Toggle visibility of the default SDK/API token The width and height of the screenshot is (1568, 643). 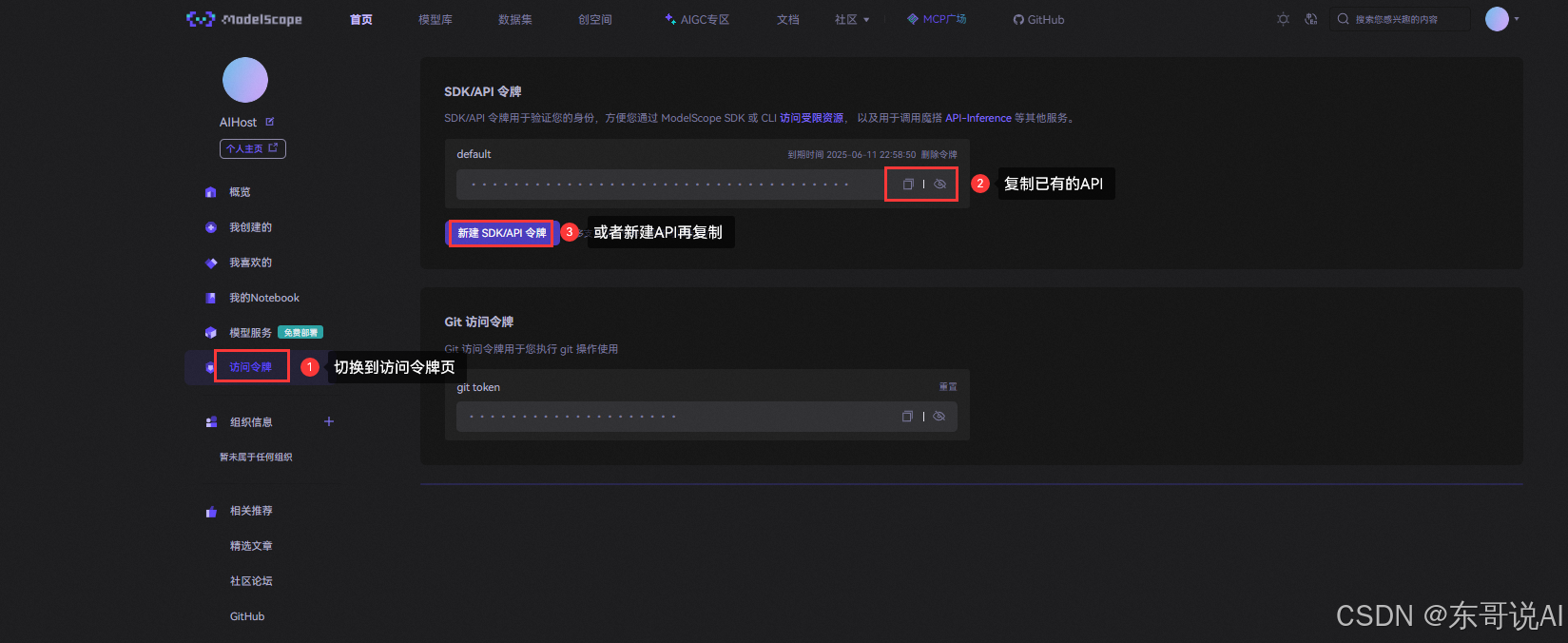[939, 185]
